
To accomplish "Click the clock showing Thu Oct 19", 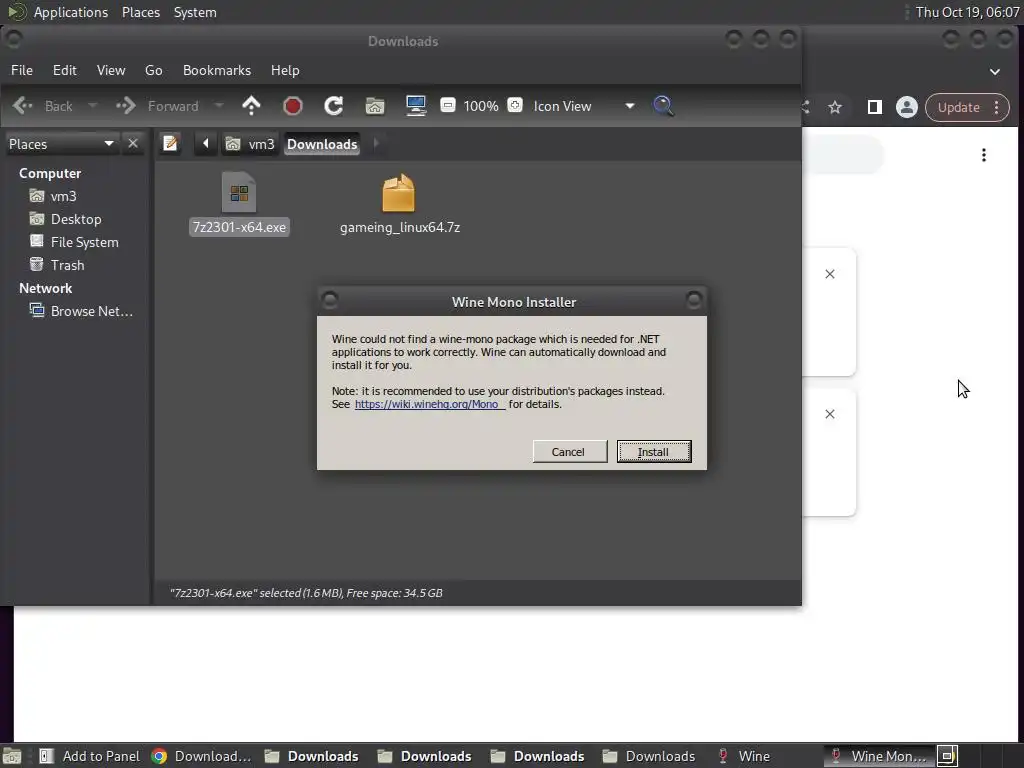I will click(x=967, y=12).
